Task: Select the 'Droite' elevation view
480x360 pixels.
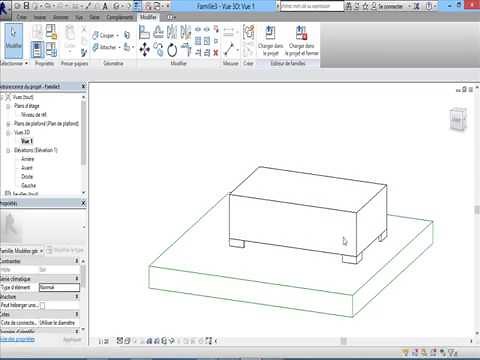Action: coord(27,177)
